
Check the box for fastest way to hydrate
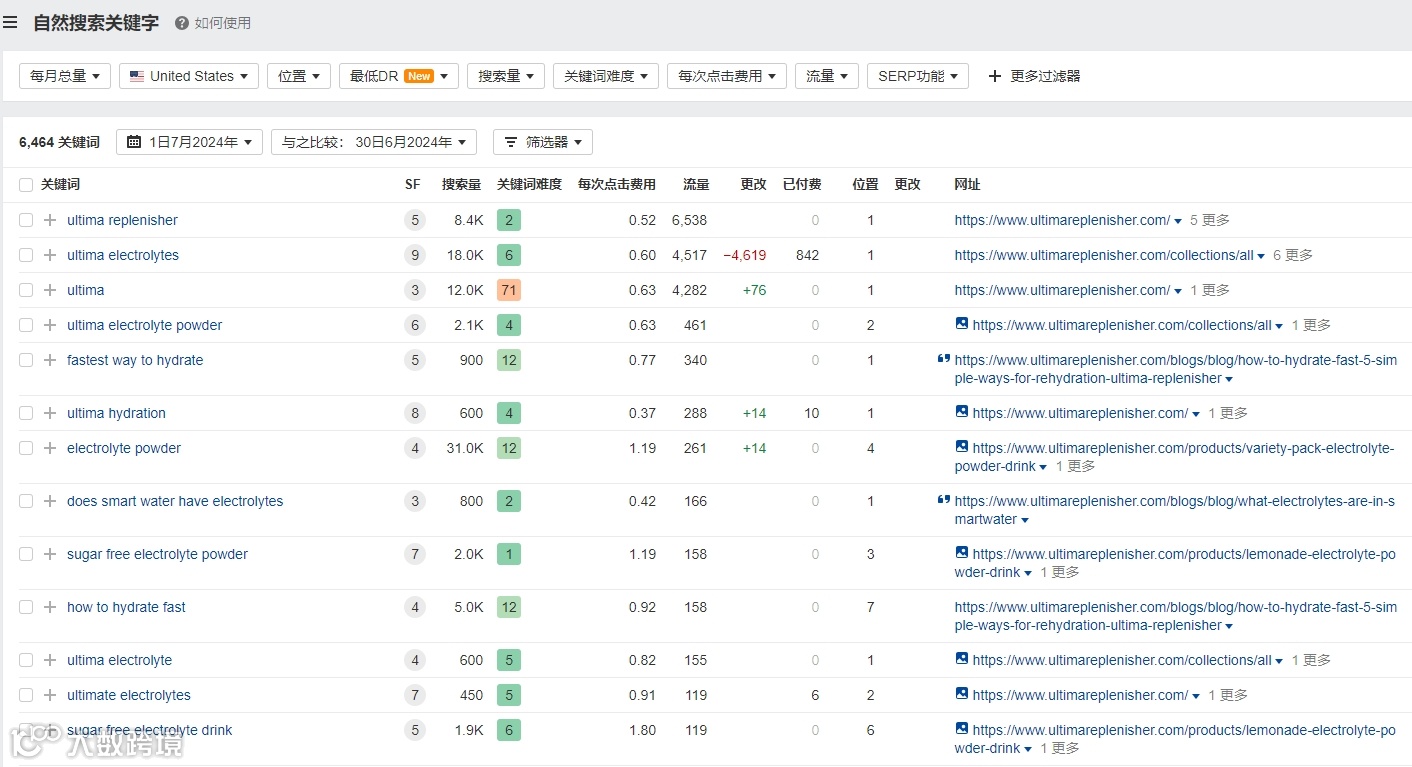pyautogui.click(x=26, y=360)
